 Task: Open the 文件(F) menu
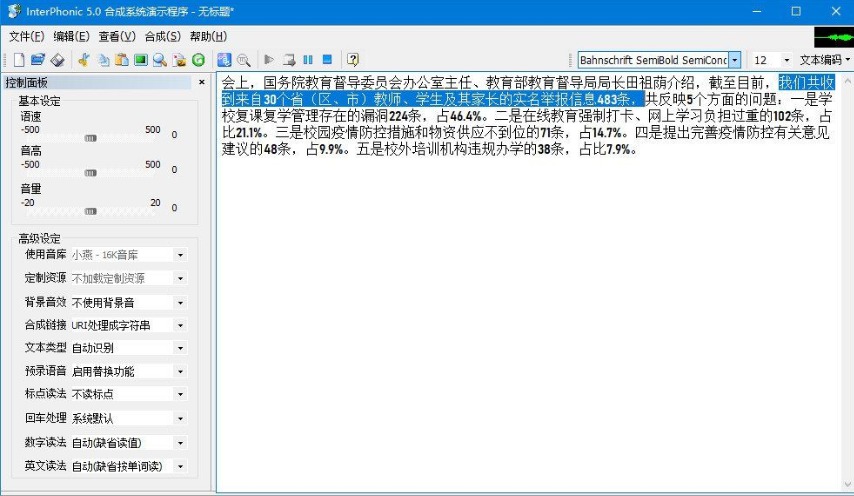(x=27, y=36)
